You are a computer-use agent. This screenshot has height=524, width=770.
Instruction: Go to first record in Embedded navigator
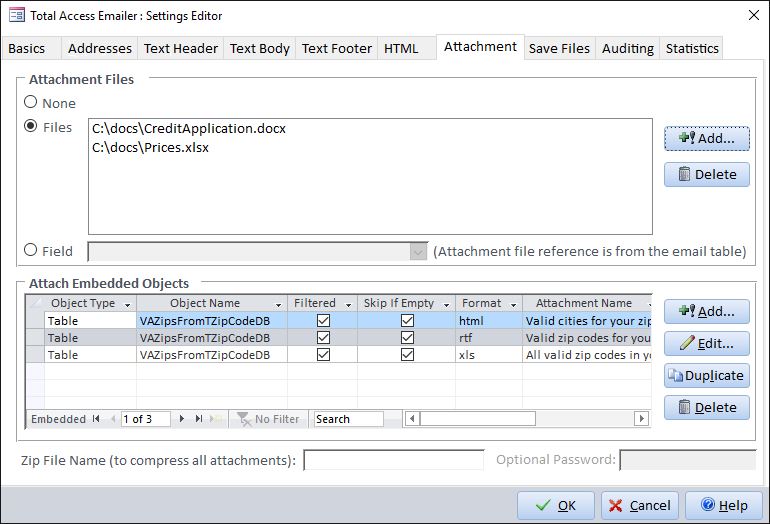pos(96,419)
